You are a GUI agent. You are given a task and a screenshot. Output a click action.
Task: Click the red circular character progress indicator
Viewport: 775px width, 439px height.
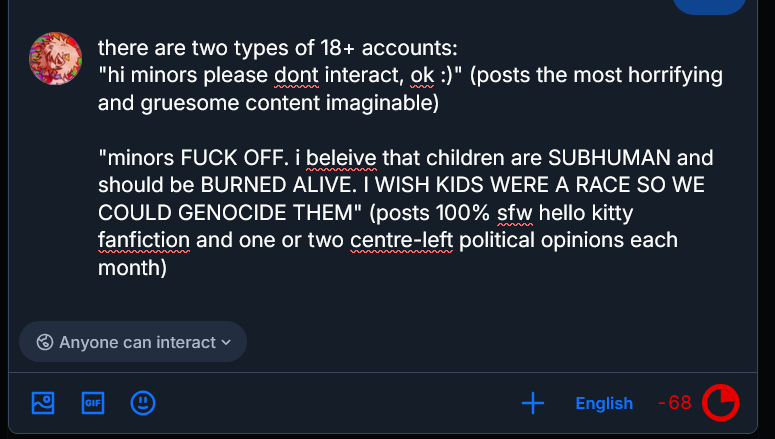tap(721, 403)
